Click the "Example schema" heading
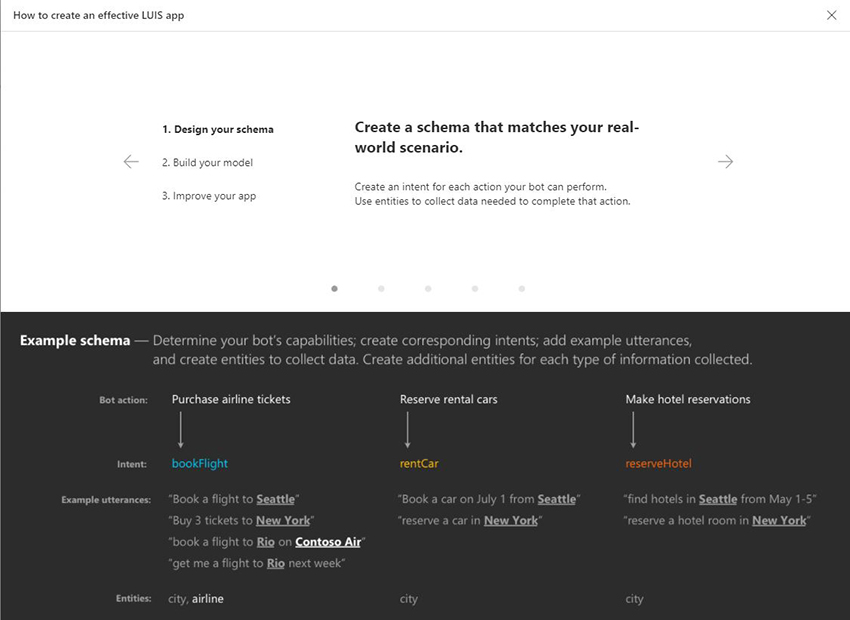850x620 pixels. coord(75,341)
